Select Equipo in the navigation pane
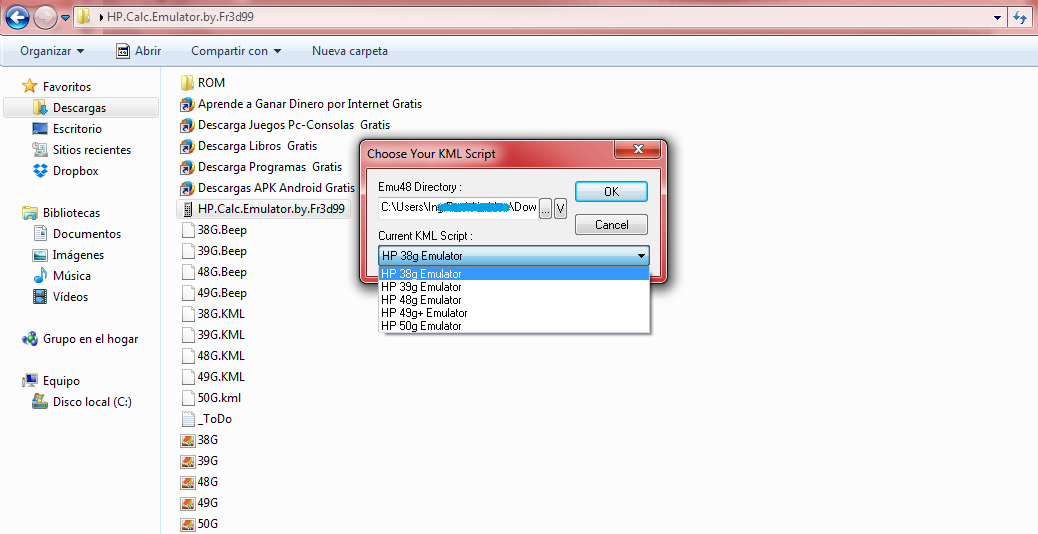1038x534 pixels. tap(61, 381)
